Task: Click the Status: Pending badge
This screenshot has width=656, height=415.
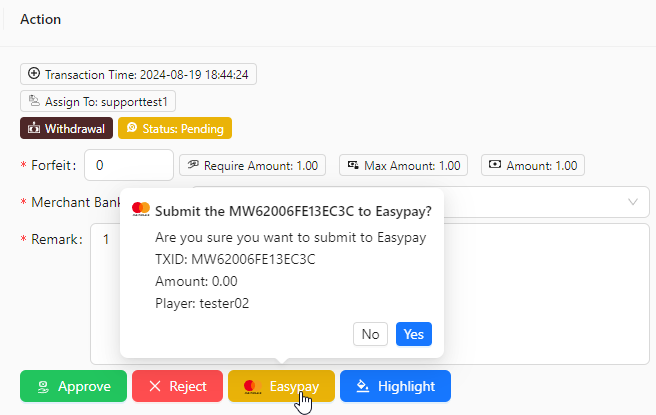Action: point(175,128)
